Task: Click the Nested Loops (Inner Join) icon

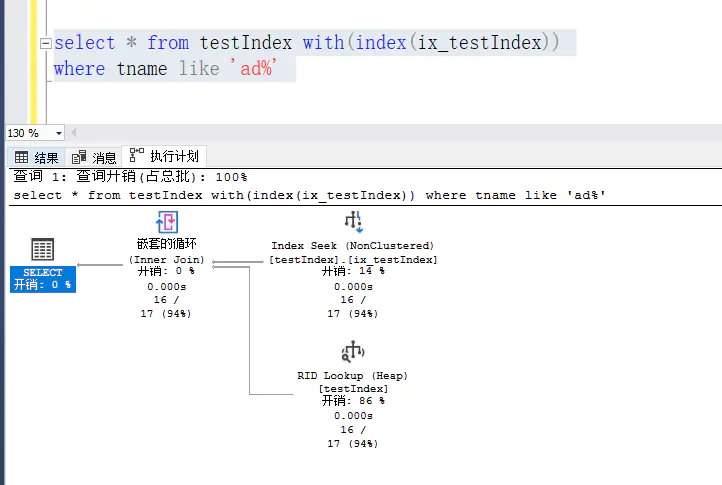Action: click(167, 222)
